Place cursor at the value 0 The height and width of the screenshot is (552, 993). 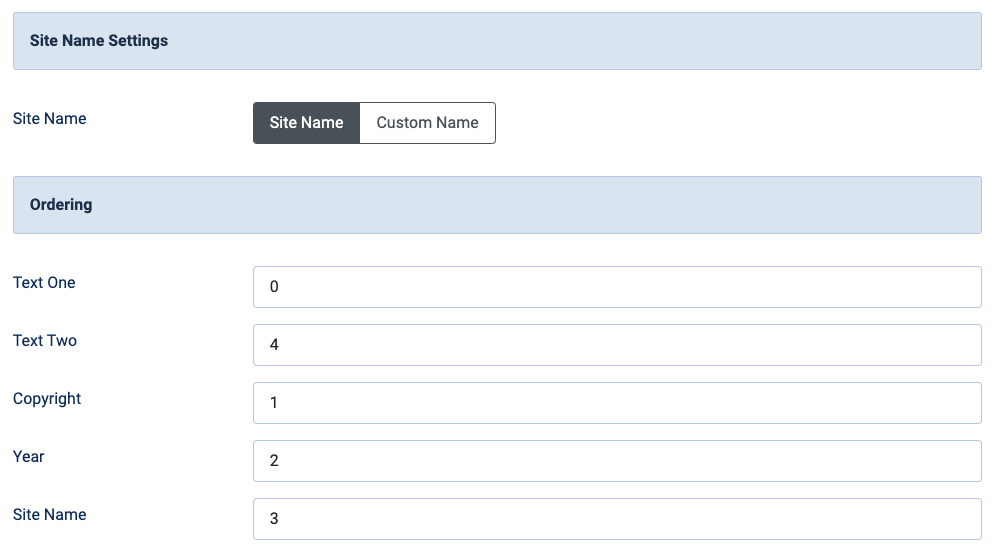pos(274,287)
